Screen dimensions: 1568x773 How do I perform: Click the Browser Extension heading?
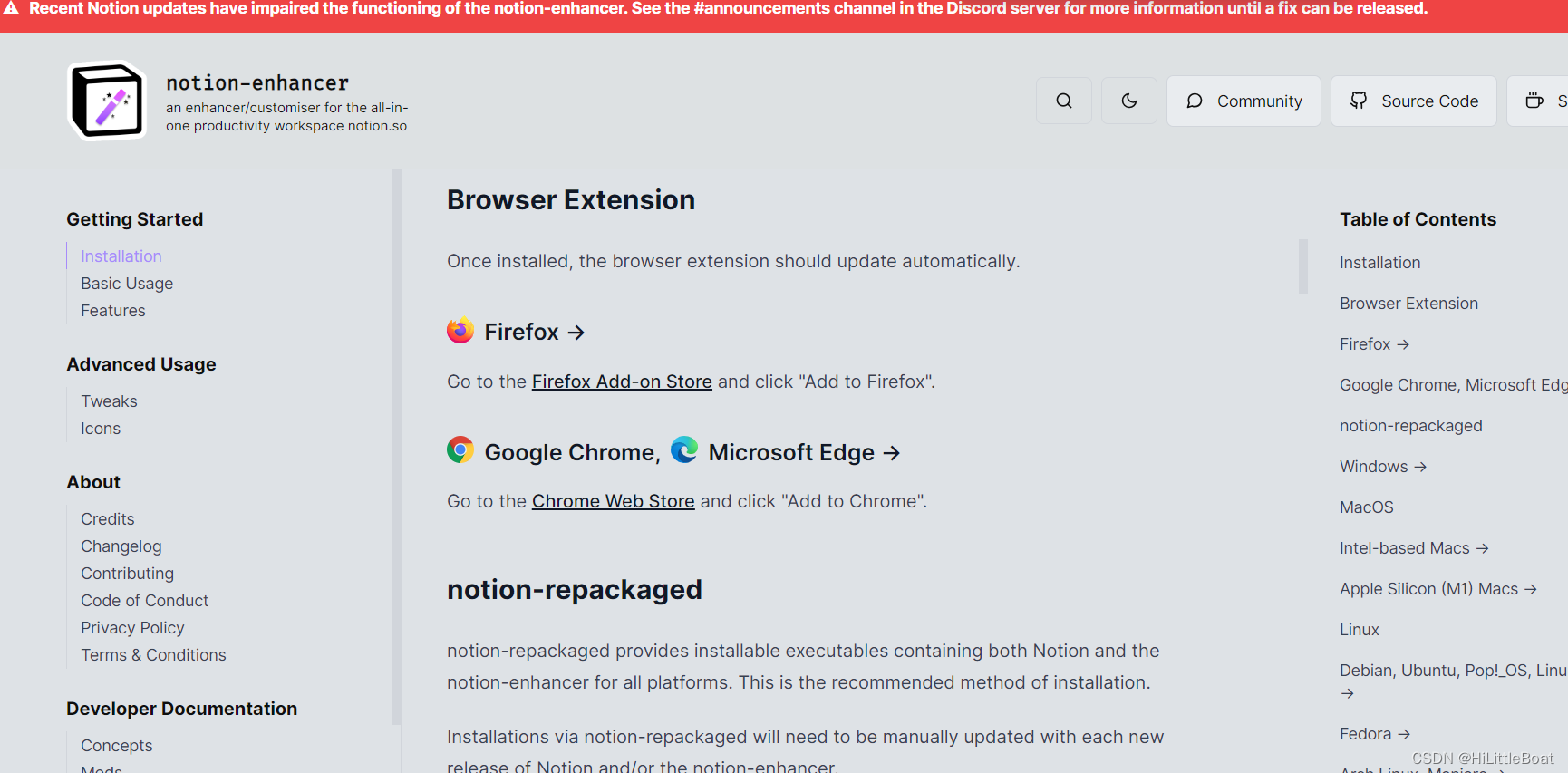pos(571,199)
